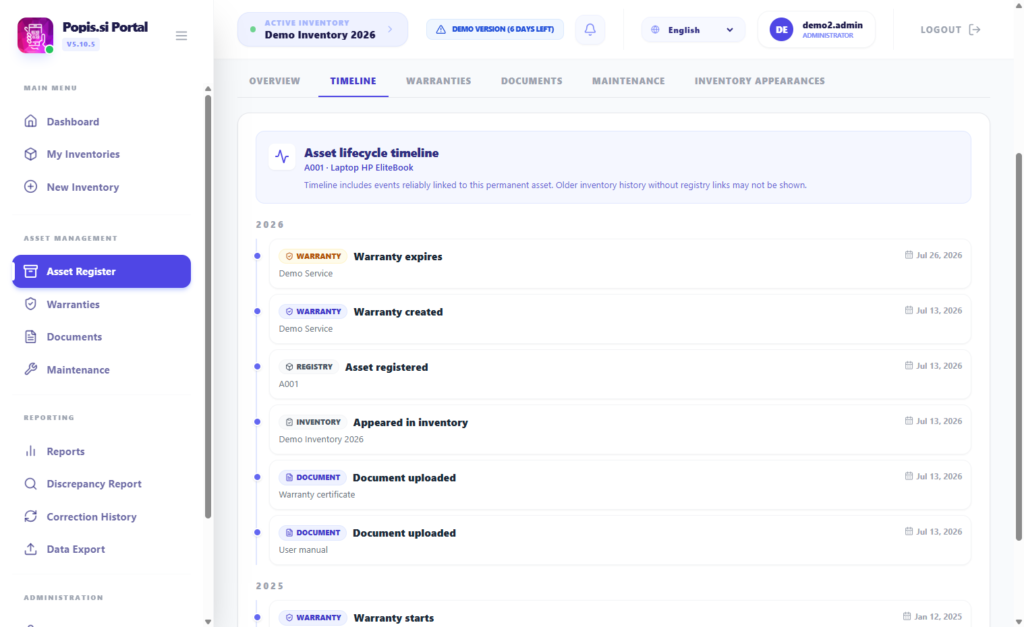The height and width of the screenshot is (627, 1024).
Task: Open Asset Register sidebar item
Action: pos(102,271)
